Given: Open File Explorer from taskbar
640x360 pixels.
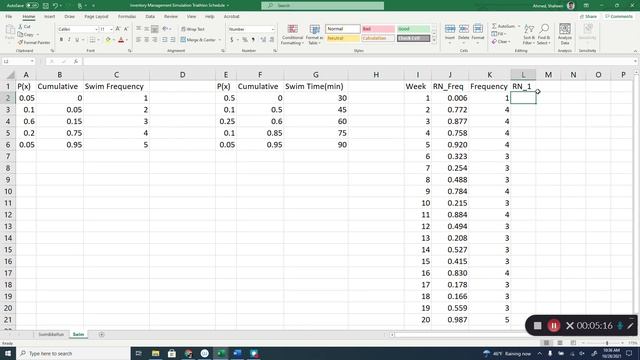Looking at the screenshot, I should 156,353.
